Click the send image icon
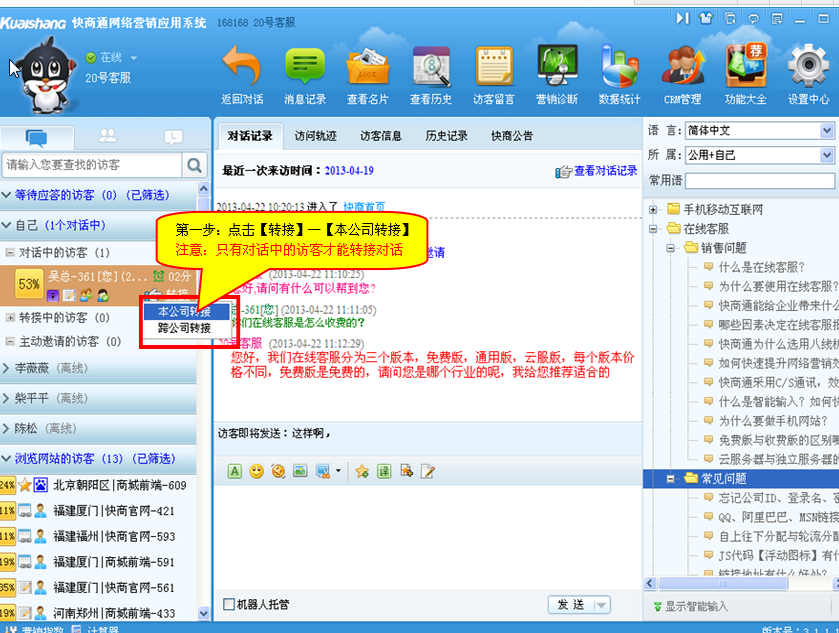Viewport: 839px width, 633px height. (x=300, y=471)
